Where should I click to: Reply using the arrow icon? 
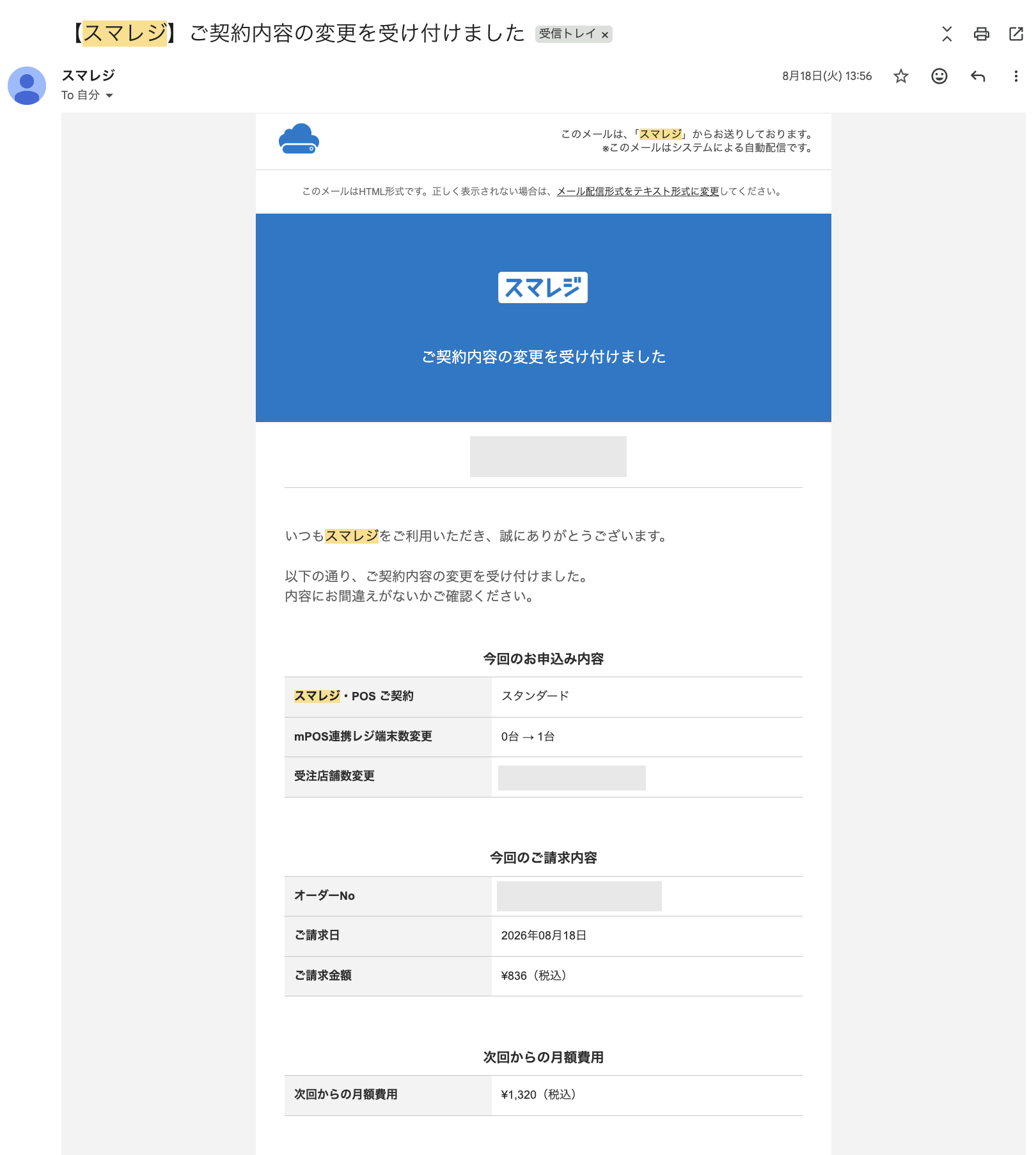click(978, 76)
